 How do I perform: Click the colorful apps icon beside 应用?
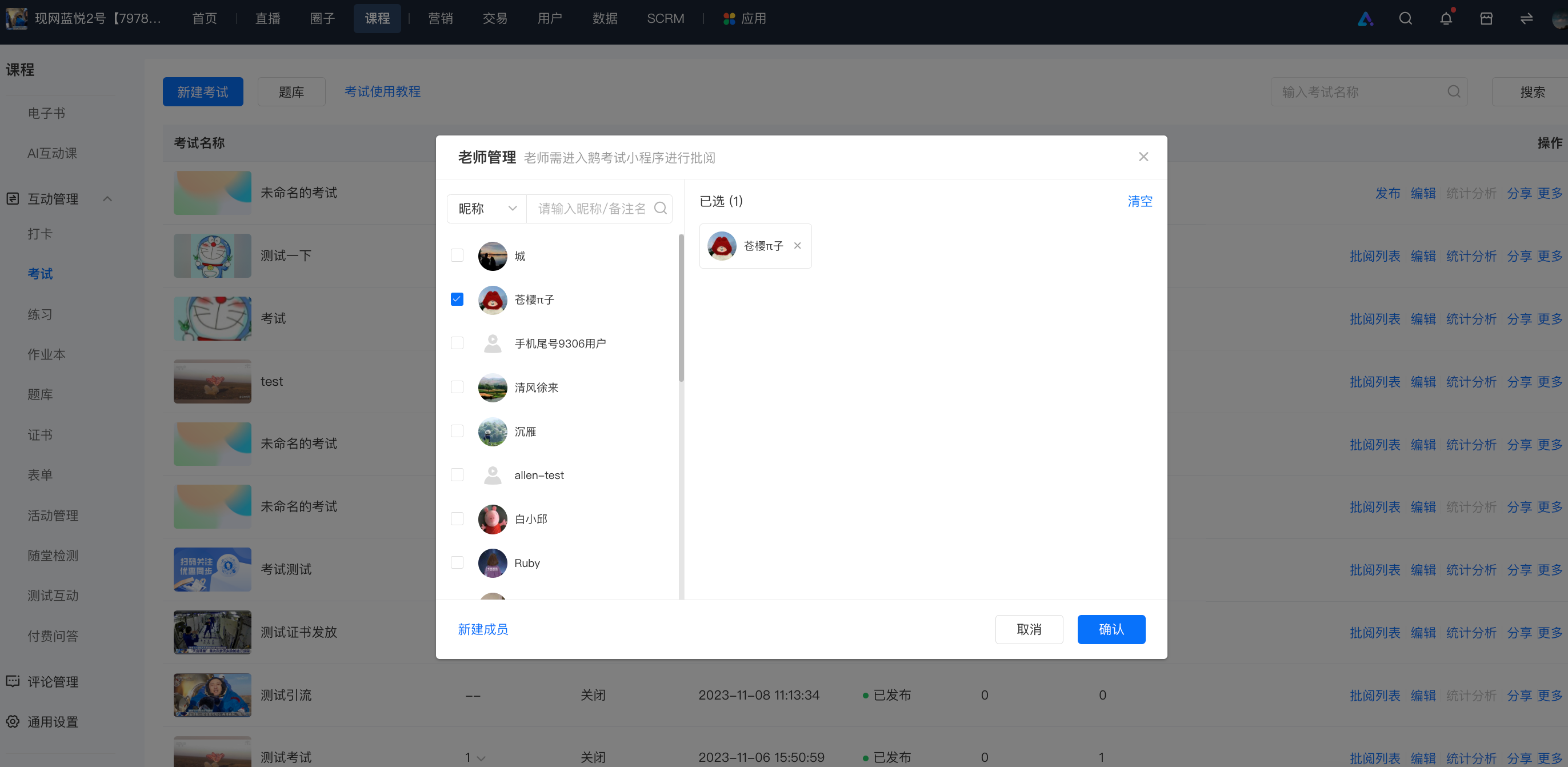729,19
